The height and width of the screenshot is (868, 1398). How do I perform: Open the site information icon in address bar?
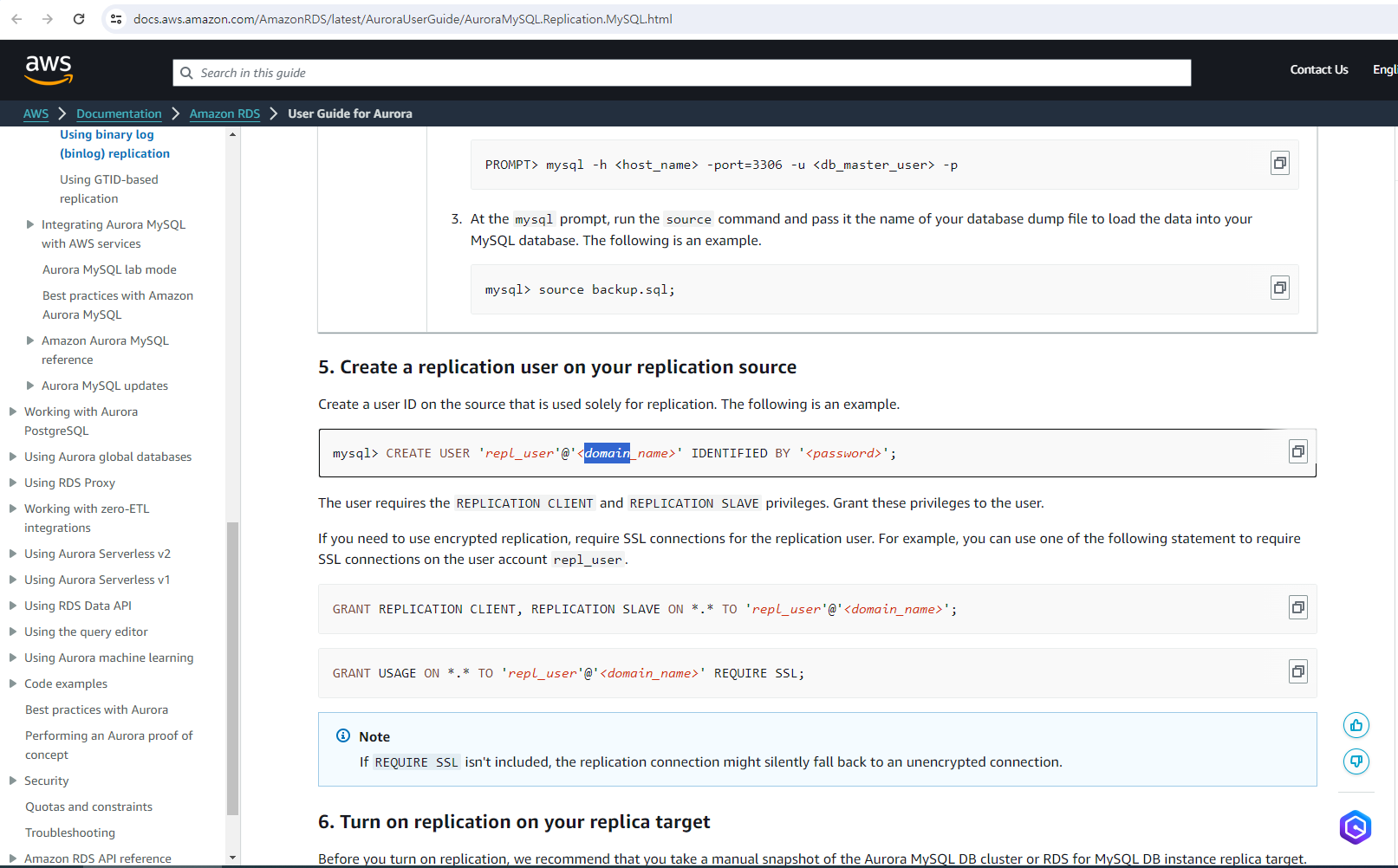(116, 19)
